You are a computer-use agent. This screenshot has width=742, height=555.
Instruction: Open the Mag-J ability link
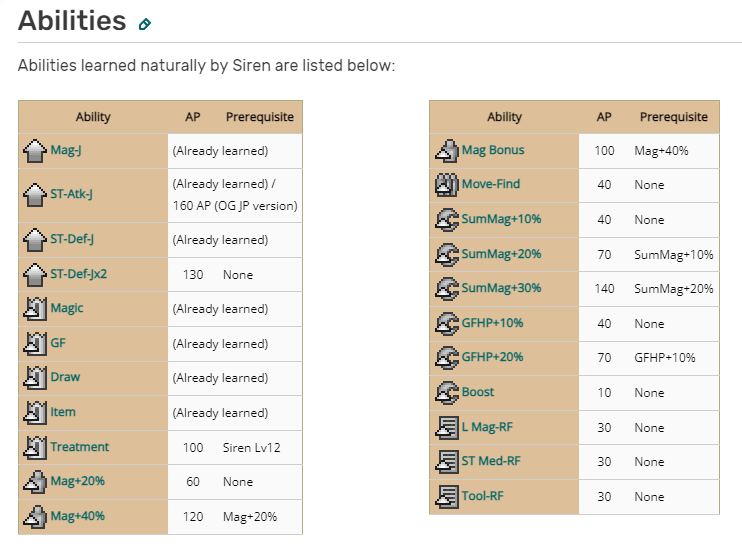click(x=66, y=150)
